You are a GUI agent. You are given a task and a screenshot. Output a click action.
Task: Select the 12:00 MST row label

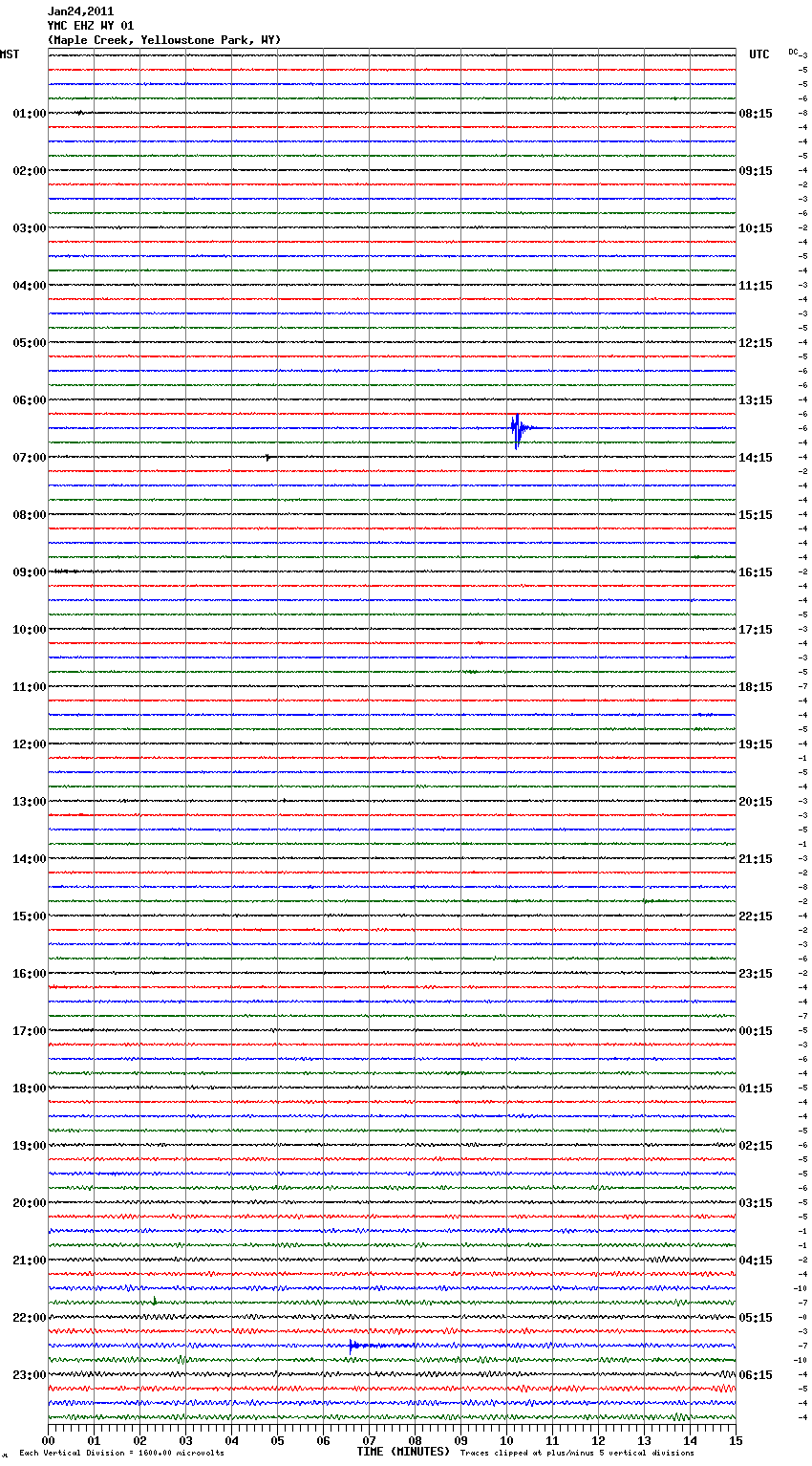(29, 744)
